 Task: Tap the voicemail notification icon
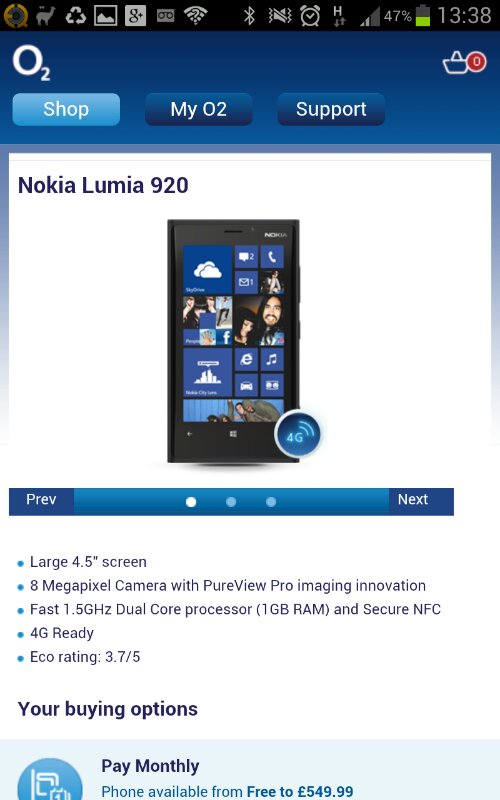click(165, 15)
